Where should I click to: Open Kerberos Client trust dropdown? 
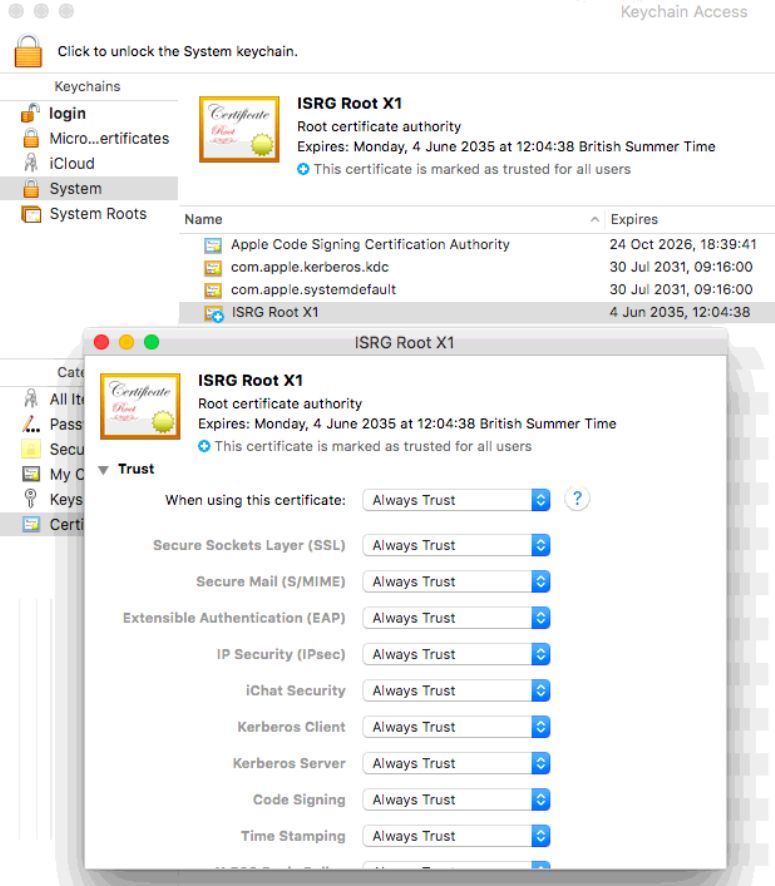pos(456,727)
